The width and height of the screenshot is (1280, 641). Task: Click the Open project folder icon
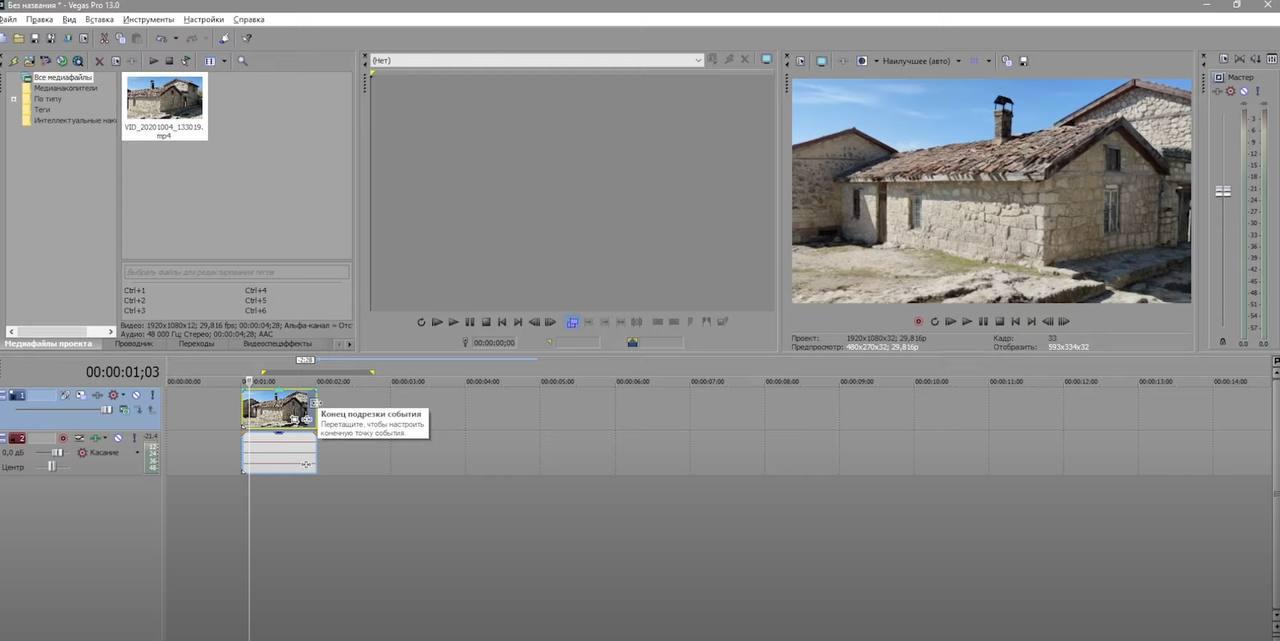coord(19,39)
